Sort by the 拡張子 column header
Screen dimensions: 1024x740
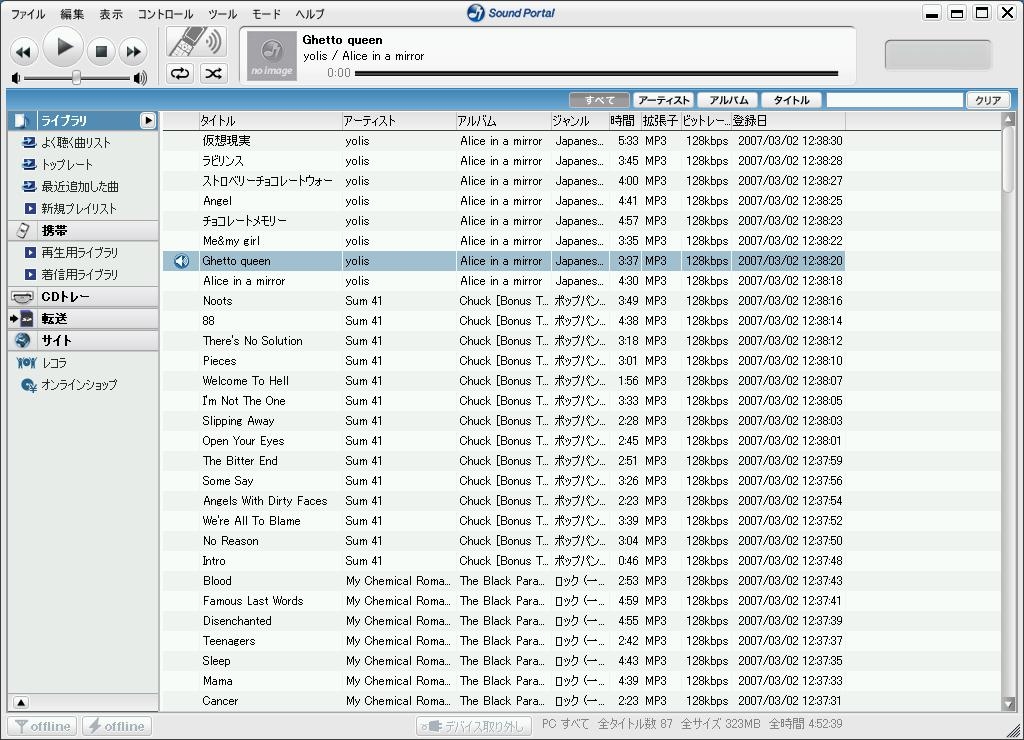point(660,121)
